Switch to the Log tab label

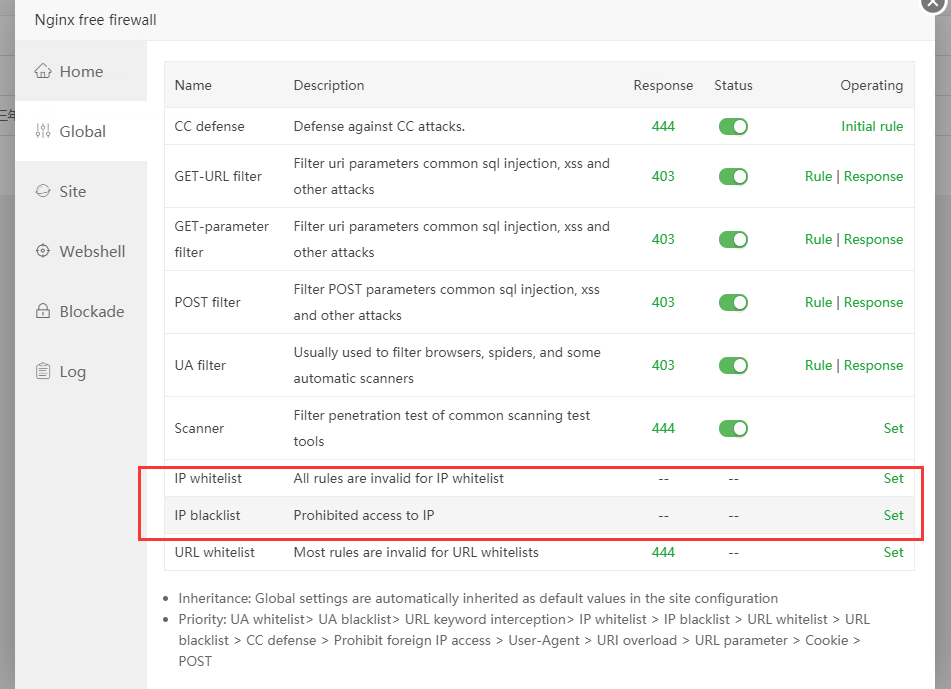(x=73, y=371)
